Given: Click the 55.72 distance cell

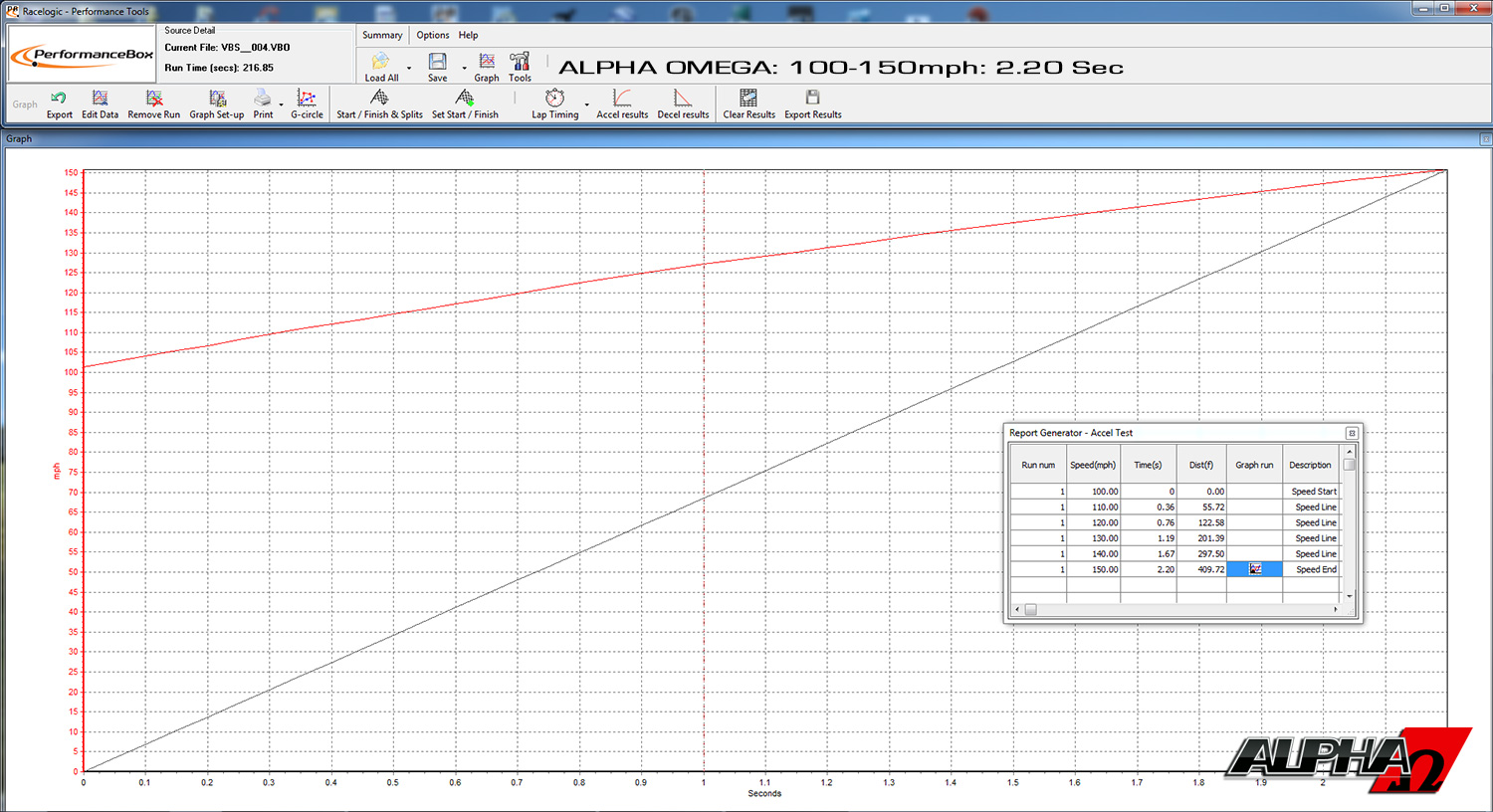Looking at the screenshot, I should 1201,507.
